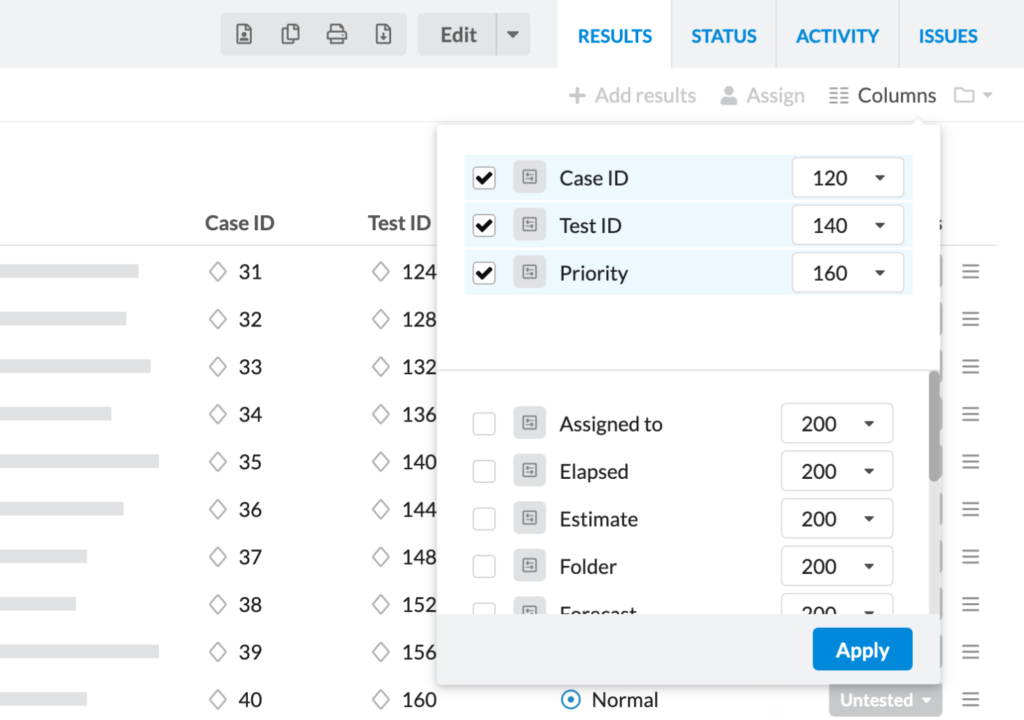Click the Columns list icon
Viewport: 1024px width, 720px height.
837,94
